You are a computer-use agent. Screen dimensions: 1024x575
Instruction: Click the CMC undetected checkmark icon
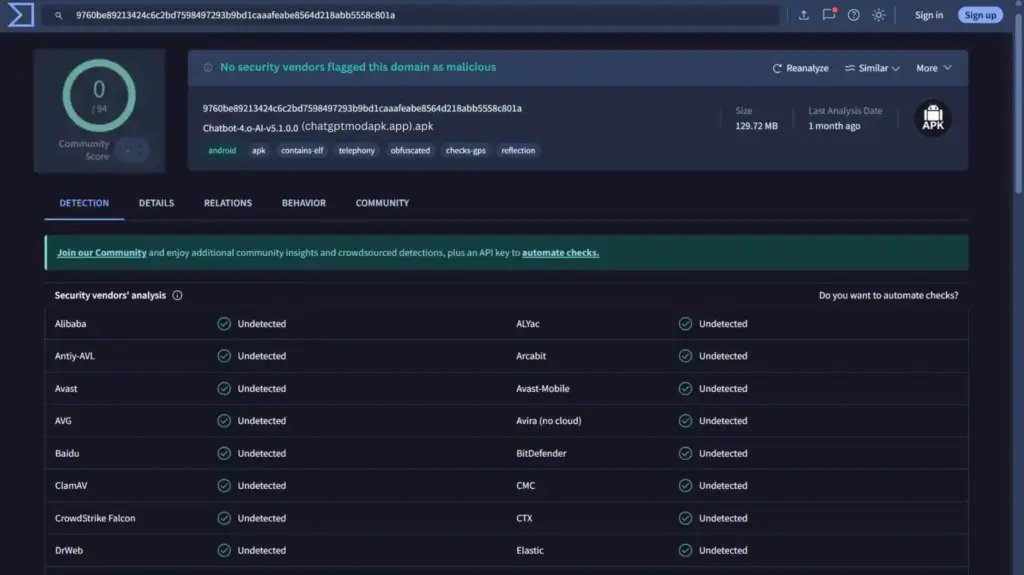[x=685, y=485]
